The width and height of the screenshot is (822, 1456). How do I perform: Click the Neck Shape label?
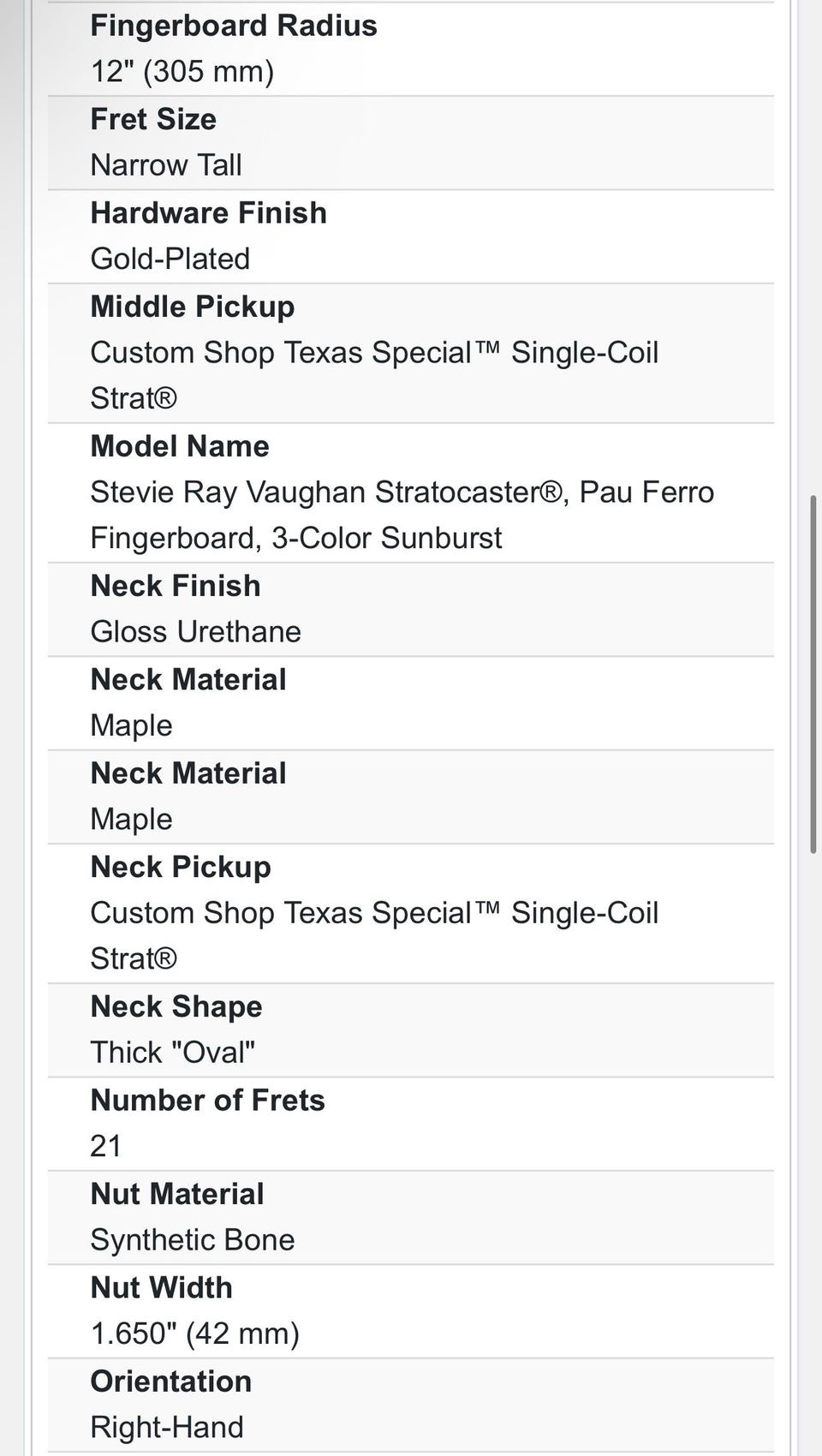point(176,1006)
